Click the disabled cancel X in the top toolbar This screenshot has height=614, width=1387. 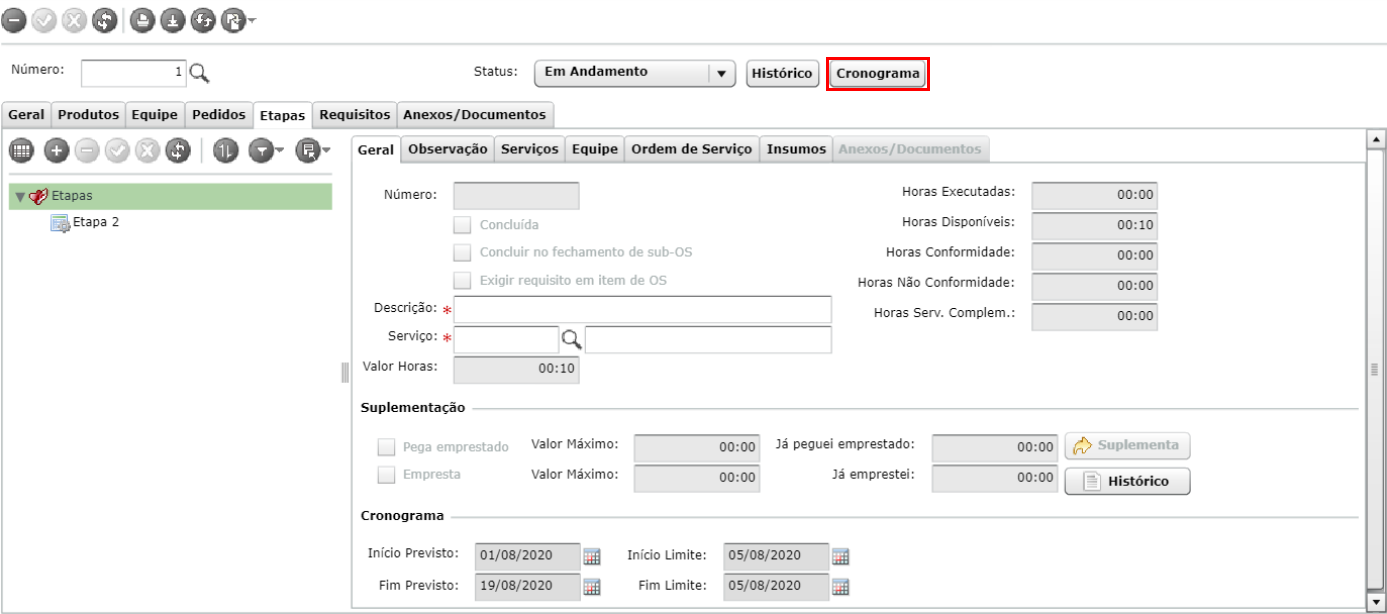(x=74, y=19)
